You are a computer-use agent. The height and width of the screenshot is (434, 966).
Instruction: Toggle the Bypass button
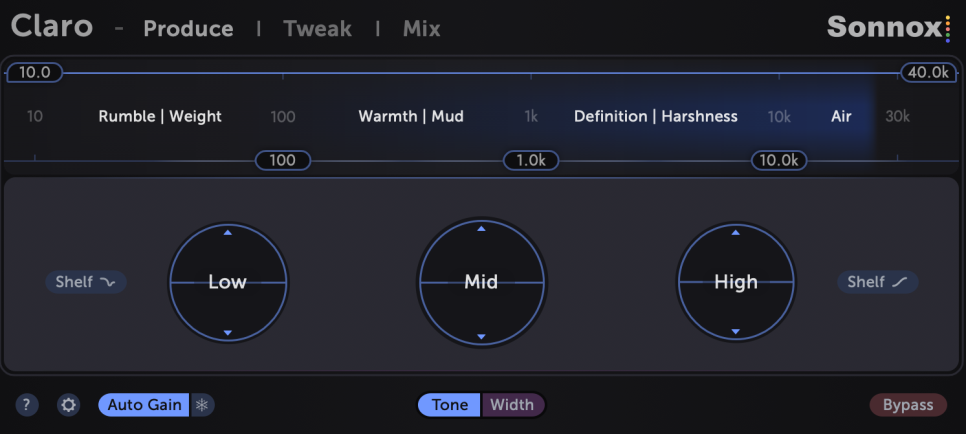(x=907, y=405)
